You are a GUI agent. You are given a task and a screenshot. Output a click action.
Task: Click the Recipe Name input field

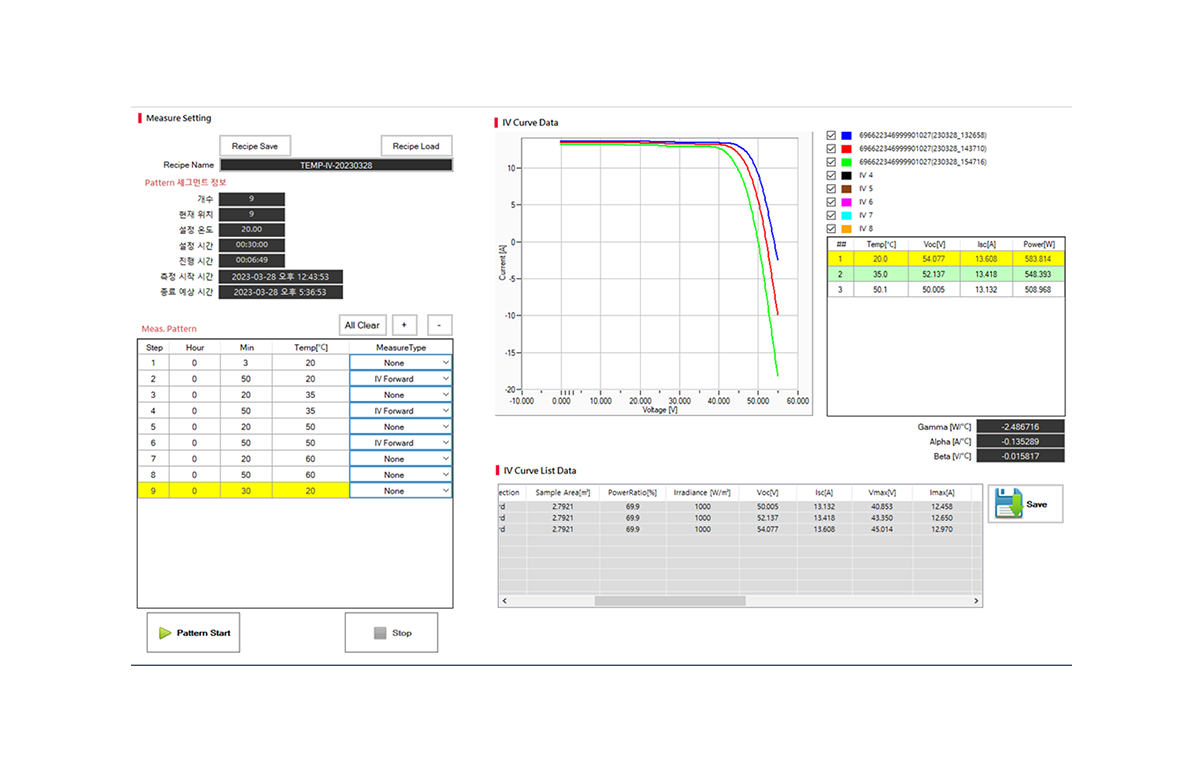[x=336, y=165]
